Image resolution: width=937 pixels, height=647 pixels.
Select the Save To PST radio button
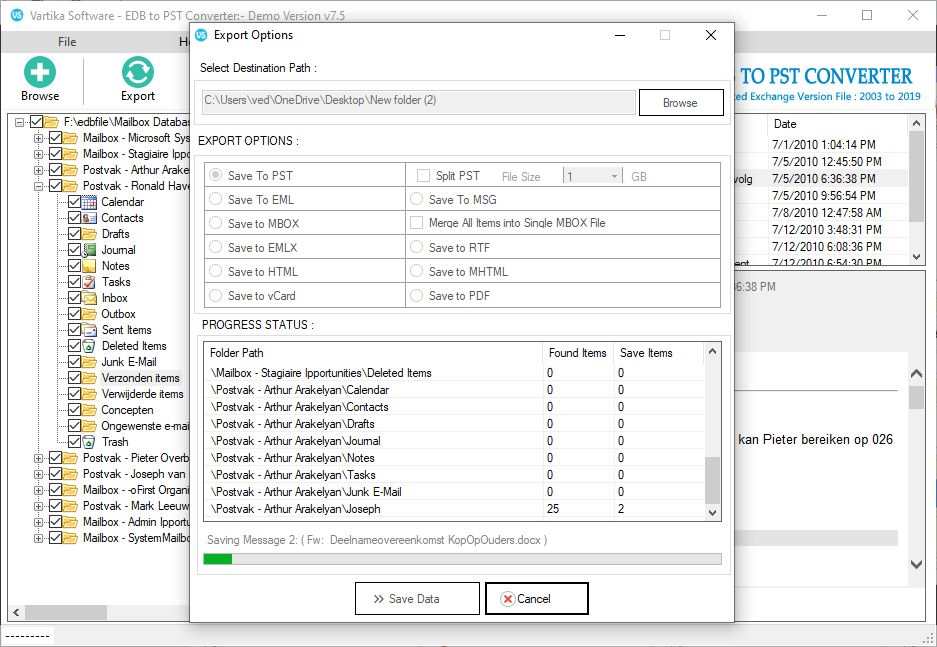click(216, 175)
